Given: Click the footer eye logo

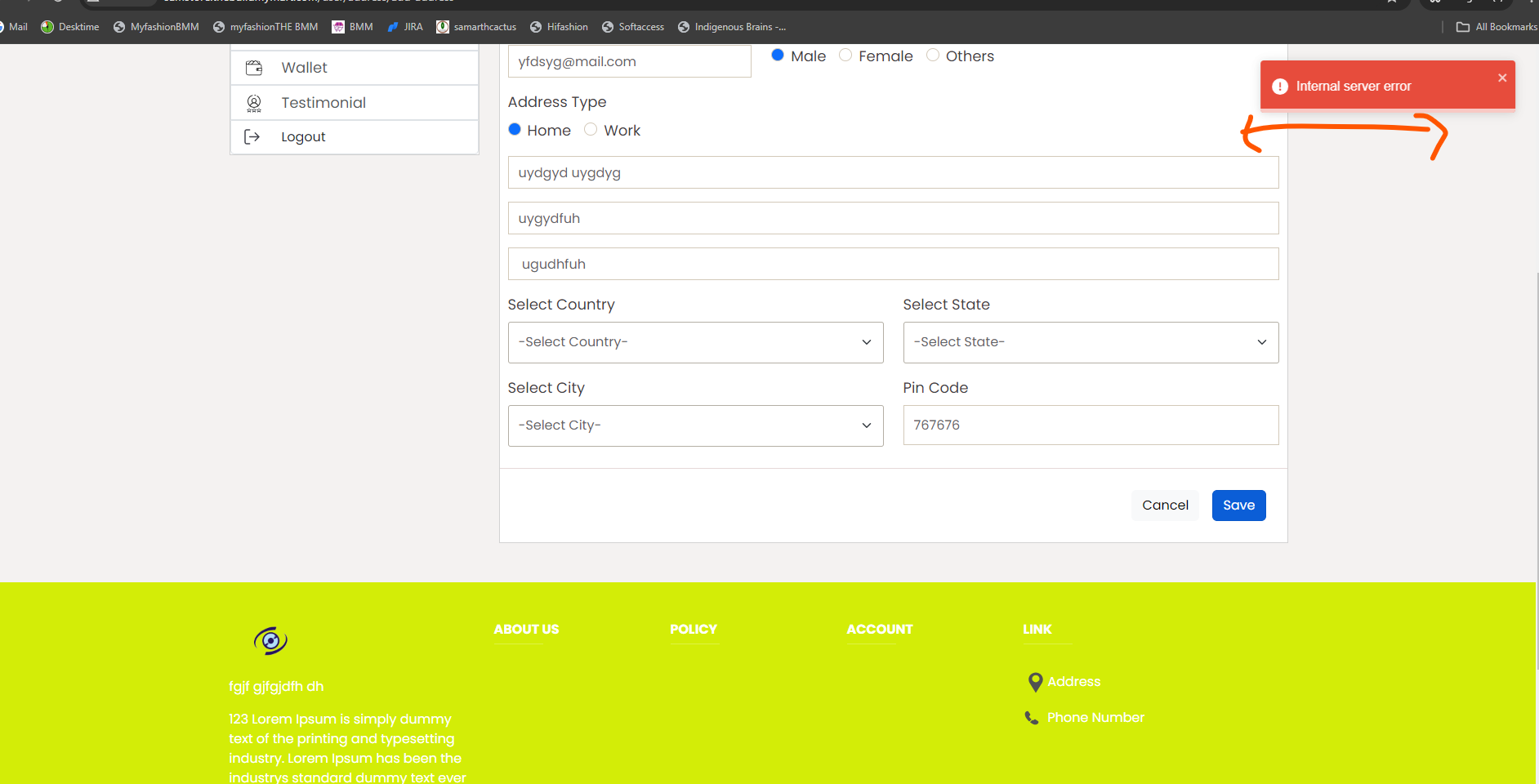Looking at the screenshot, I should click(270, 641).
